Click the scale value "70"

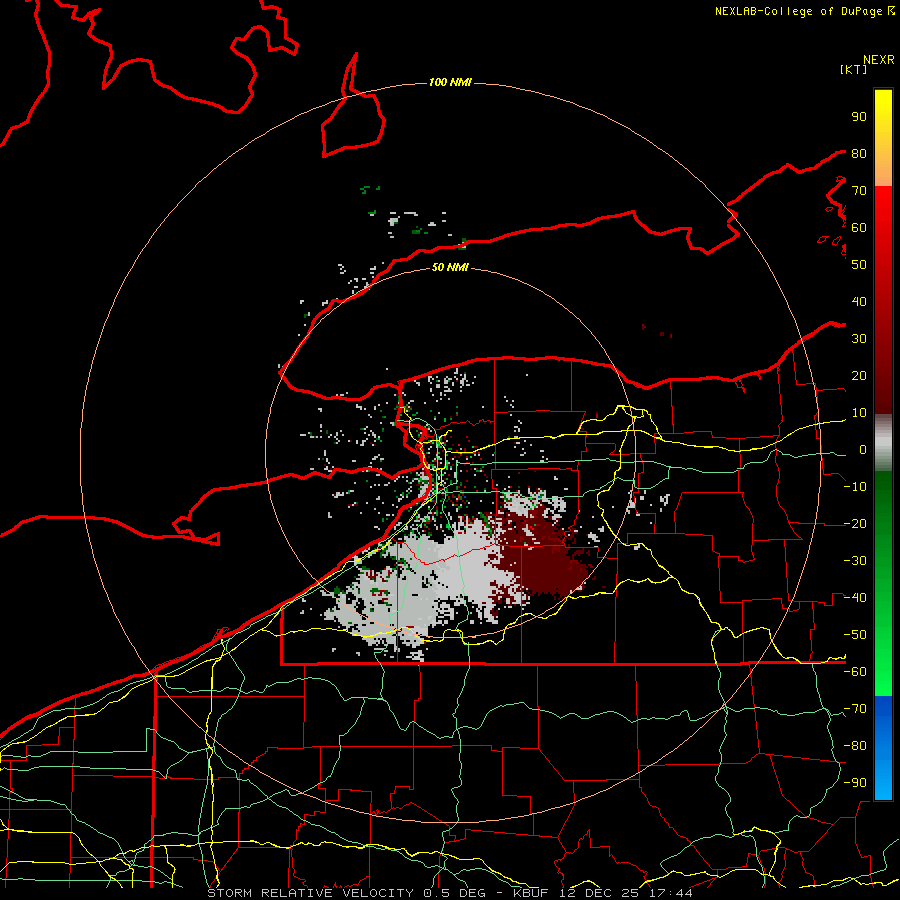pyautogui.click(x=859, y=191)
